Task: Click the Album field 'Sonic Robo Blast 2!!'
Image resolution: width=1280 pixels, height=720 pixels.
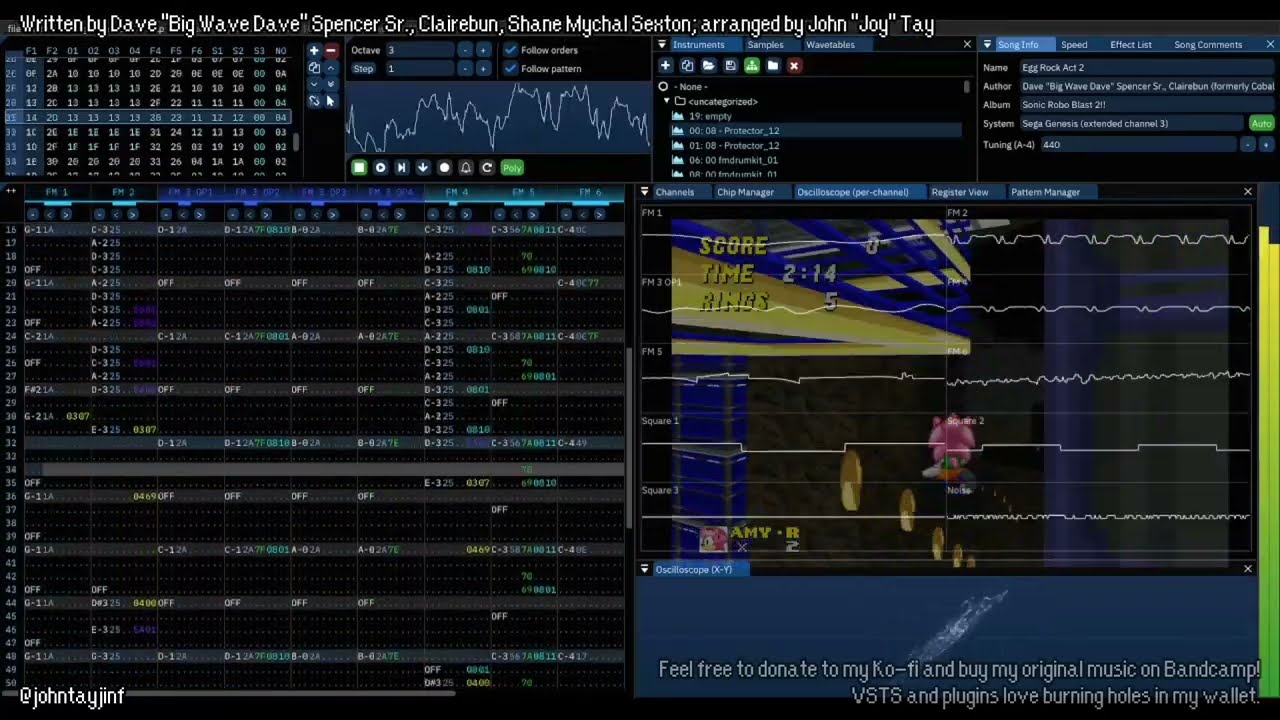Action: [x=1146, y=105]
